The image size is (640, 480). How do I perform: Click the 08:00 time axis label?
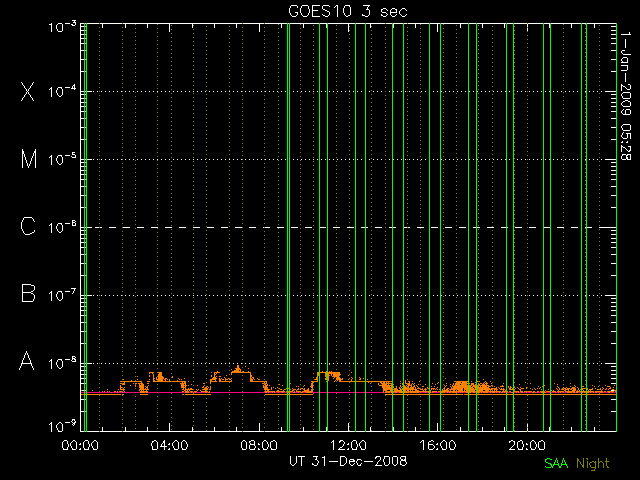259,444
